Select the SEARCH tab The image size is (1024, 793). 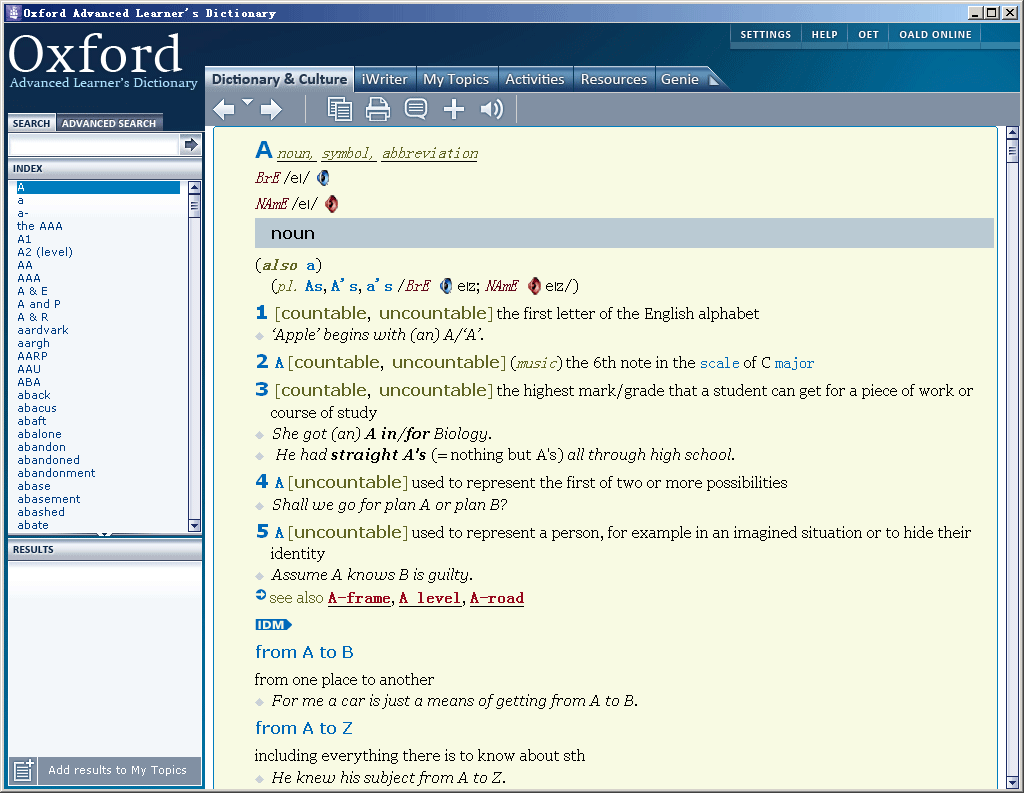(x=31, y=123)
